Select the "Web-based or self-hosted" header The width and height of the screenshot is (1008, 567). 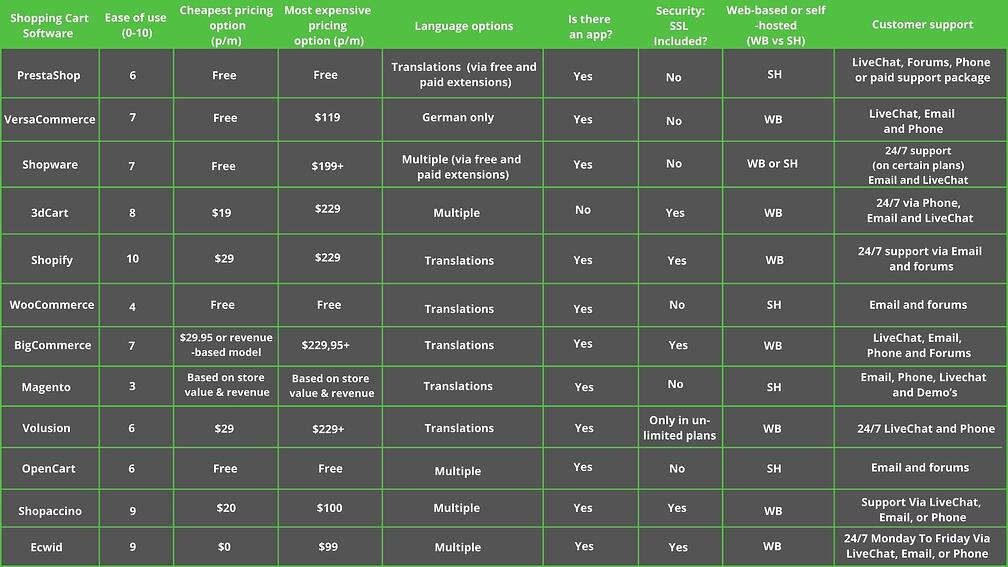coord(777,26)
